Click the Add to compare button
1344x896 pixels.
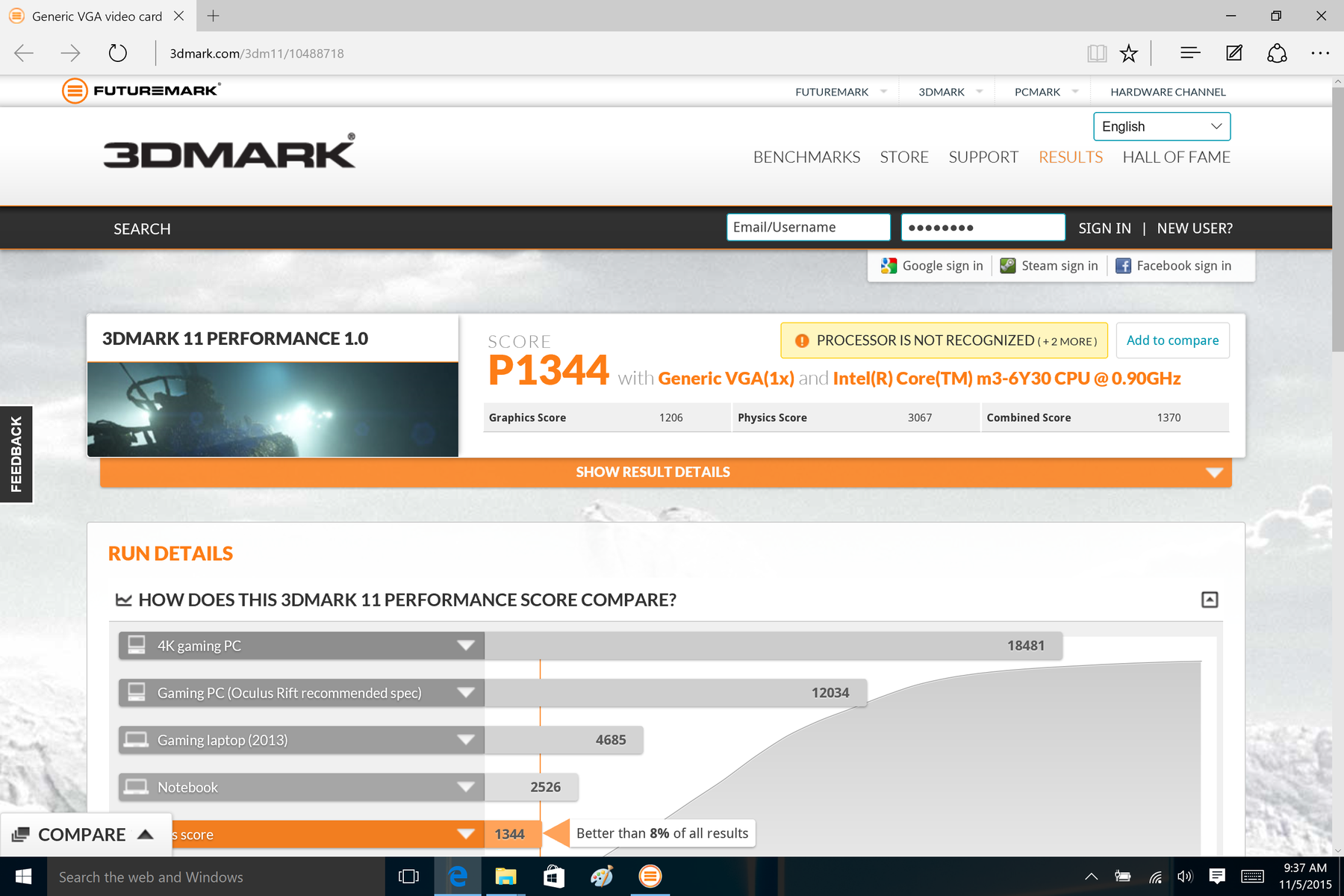pos(1172,340)
